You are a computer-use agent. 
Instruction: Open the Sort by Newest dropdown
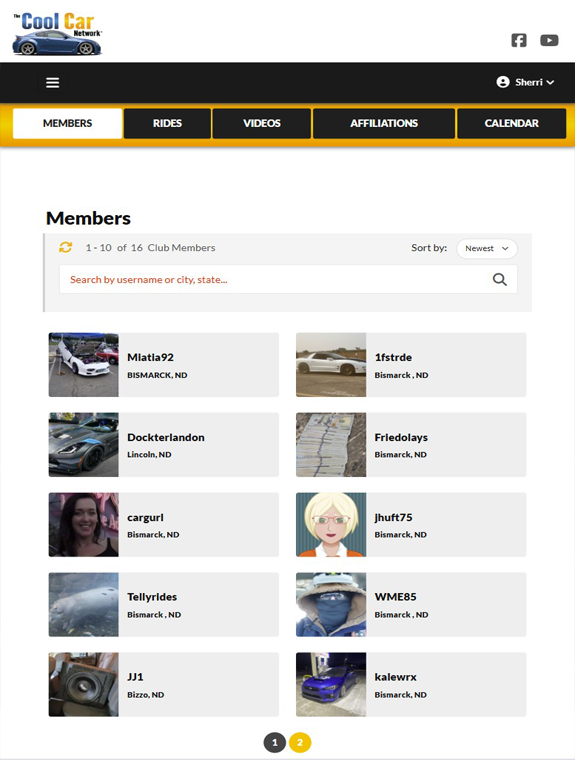487,248
